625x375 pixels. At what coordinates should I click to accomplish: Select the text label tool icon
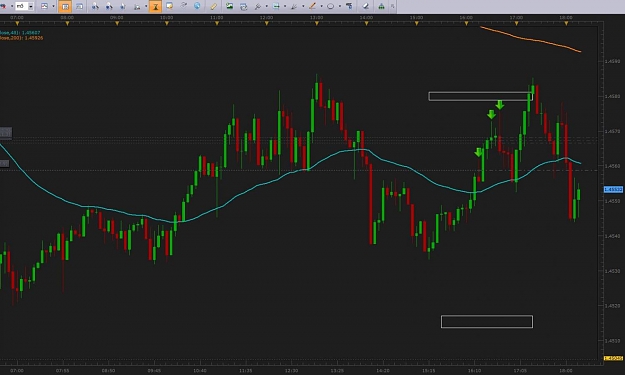[x=349, y=6]
